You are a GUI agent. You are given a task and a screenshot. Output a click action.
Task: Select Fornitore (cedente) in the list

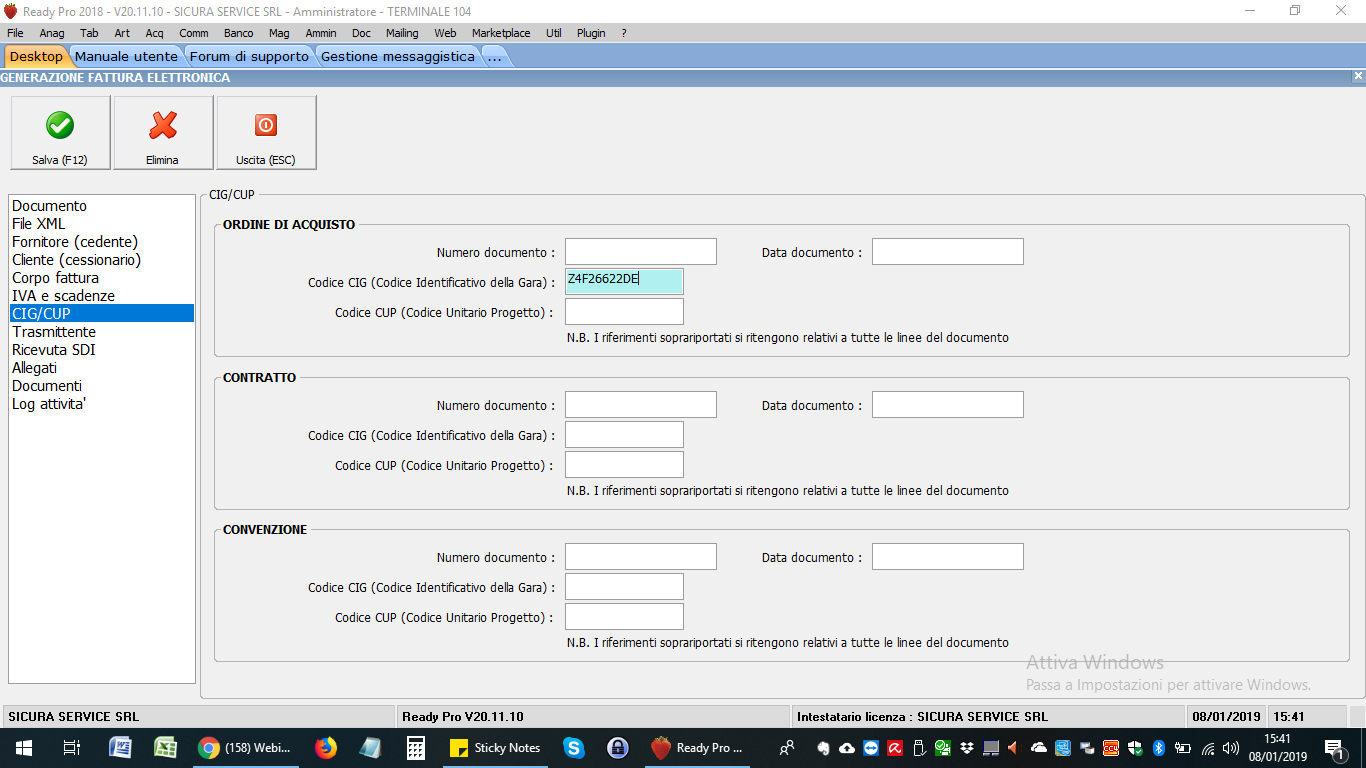(x=101, y=242)
